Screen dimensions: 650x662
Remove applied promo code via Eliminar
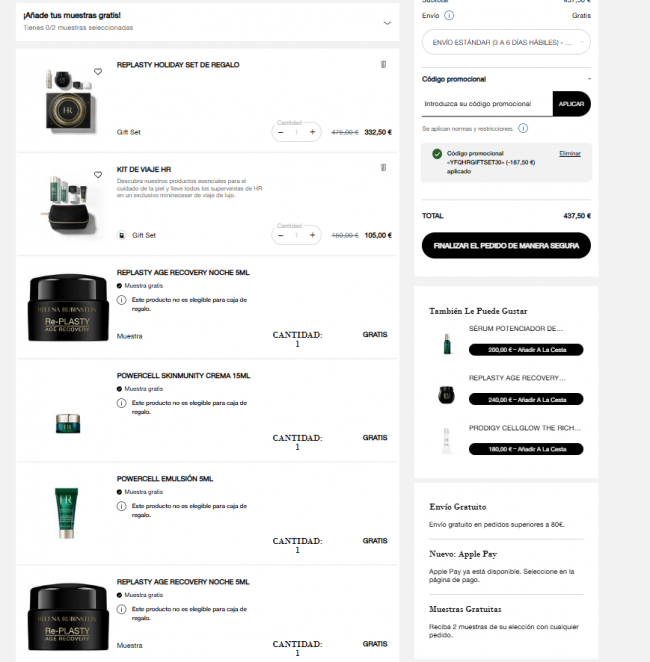tap(570, 154)
